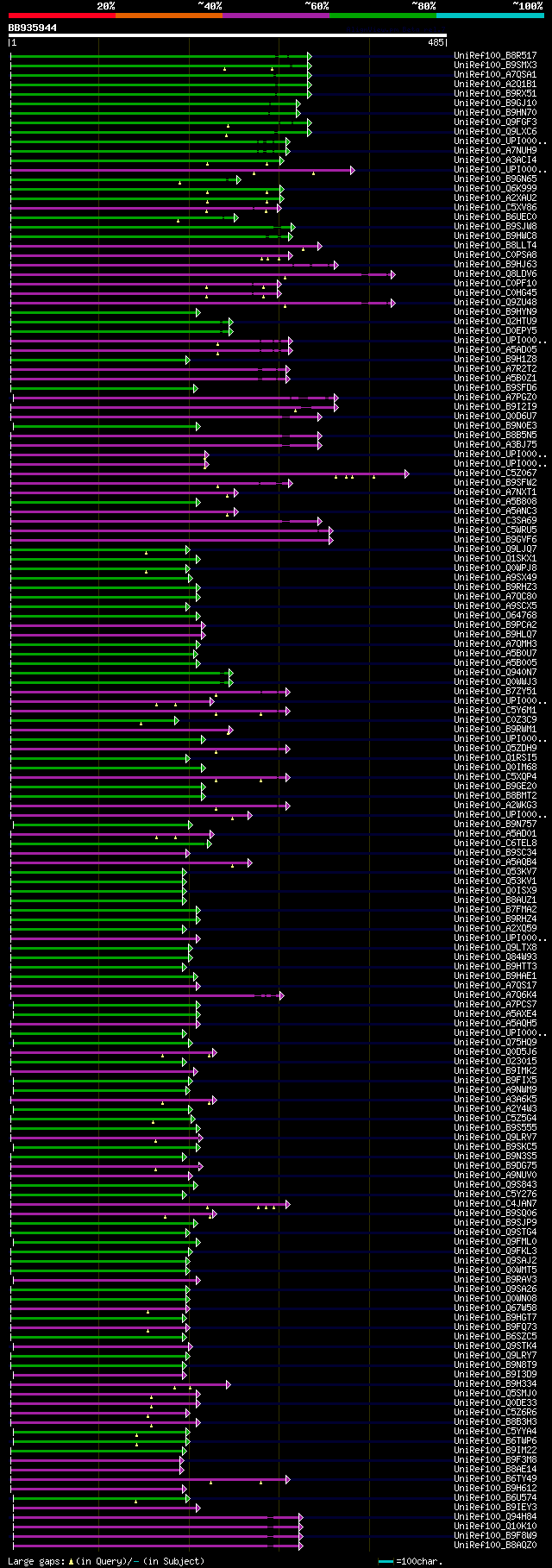Select hit label UniRef100_B8AUZ1

495,900
